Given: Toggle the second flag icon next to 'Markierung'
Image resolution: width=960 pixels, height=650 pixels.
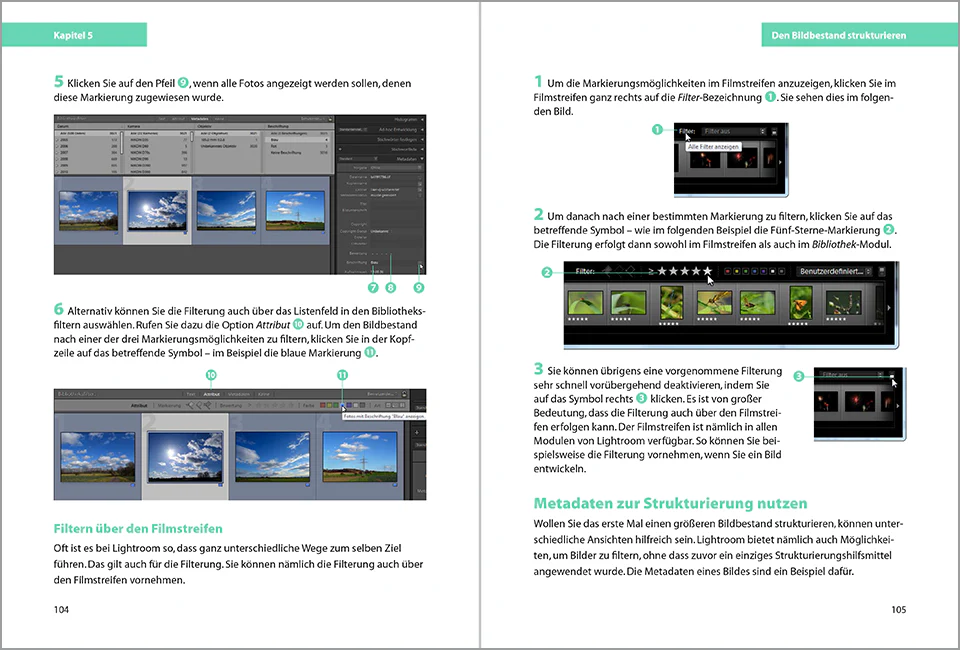Looking at the screenshot, I should click(x=199, y=405).
